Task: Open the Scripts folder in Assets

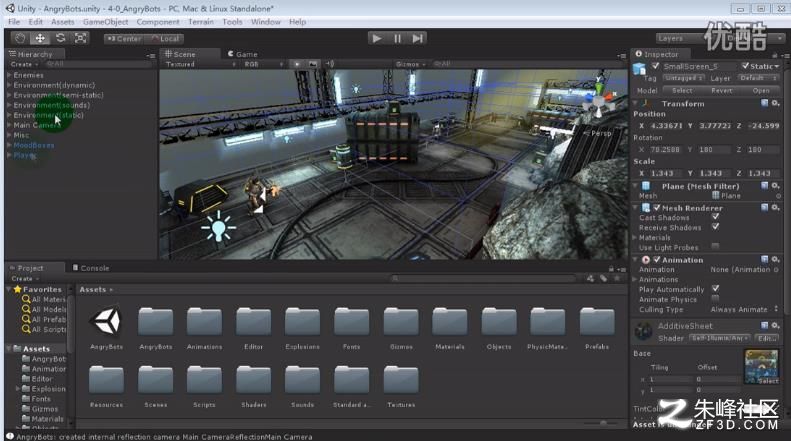Action: tap(204, 379)
